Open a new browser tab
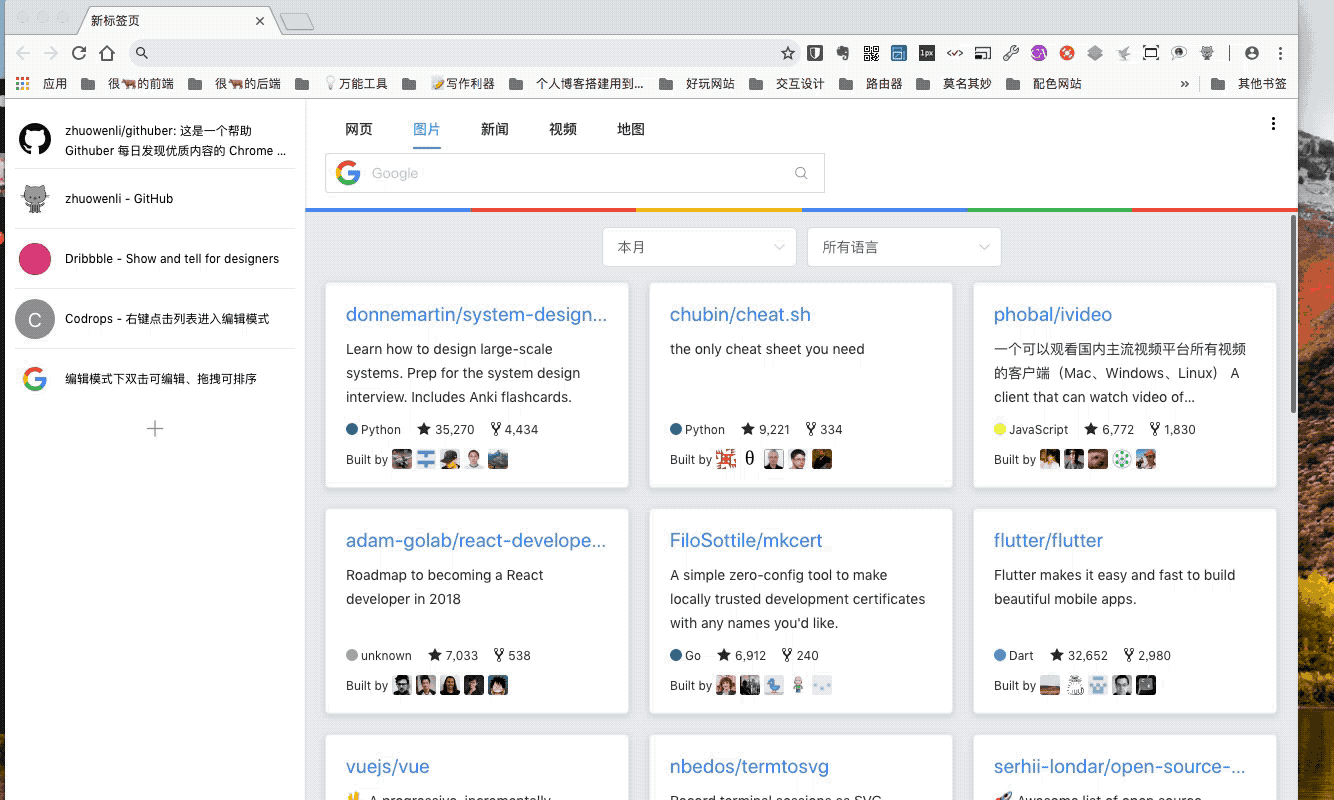This screenshot has height=800, width=1334. tap(297, 21)
